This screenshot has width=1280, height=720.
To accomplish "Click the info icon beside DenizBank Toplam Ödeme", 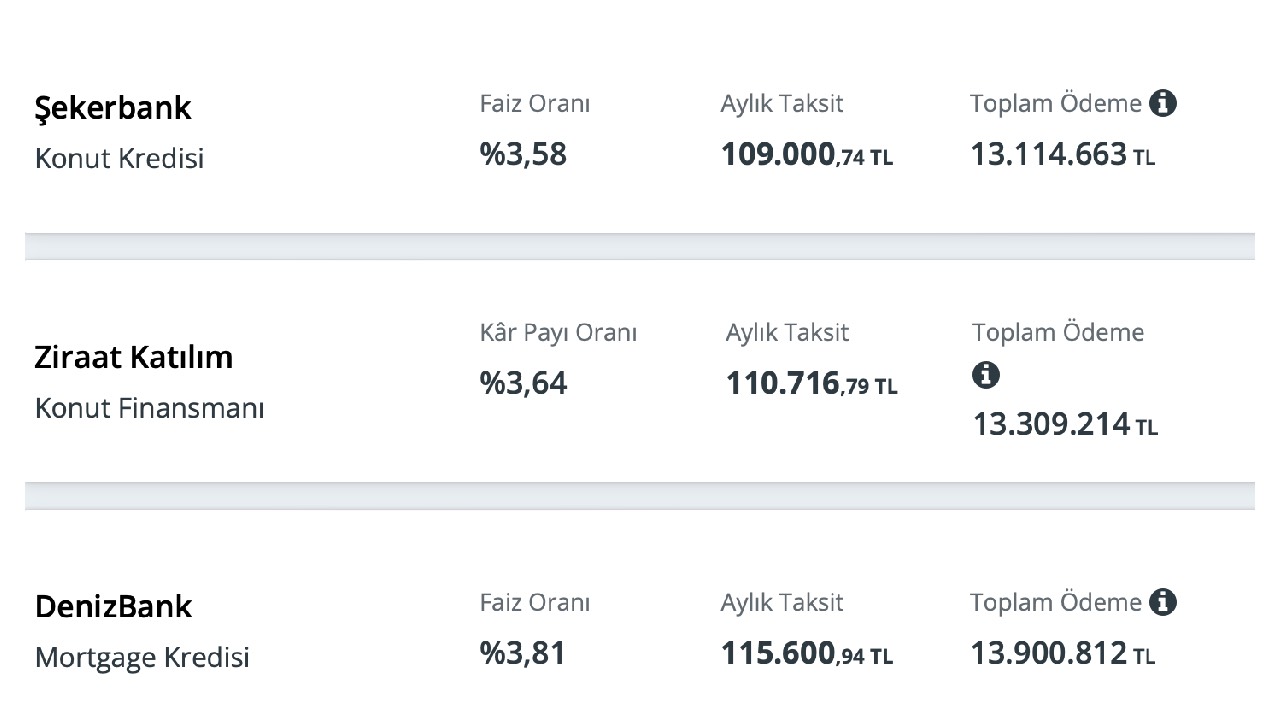I will pos(1162,602).
